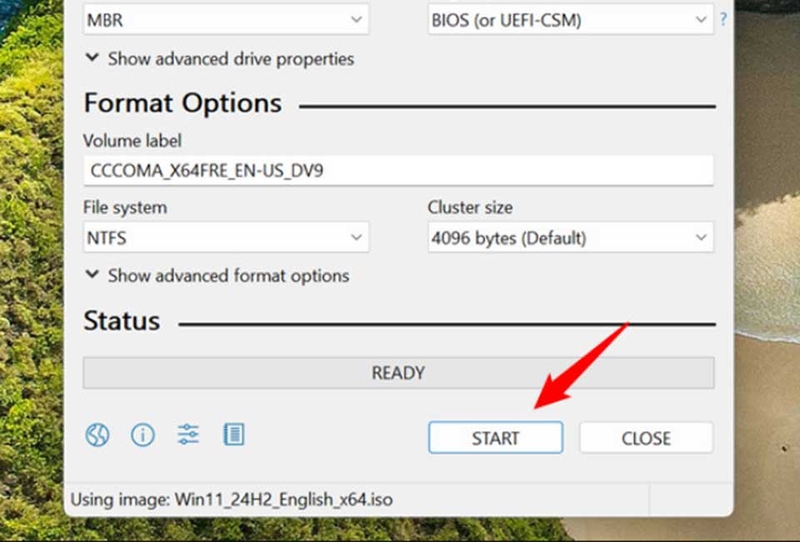Screen dimensions: 800x542
Task: Open the MBR partition scheme dropdown
Action: pos(226,20)
